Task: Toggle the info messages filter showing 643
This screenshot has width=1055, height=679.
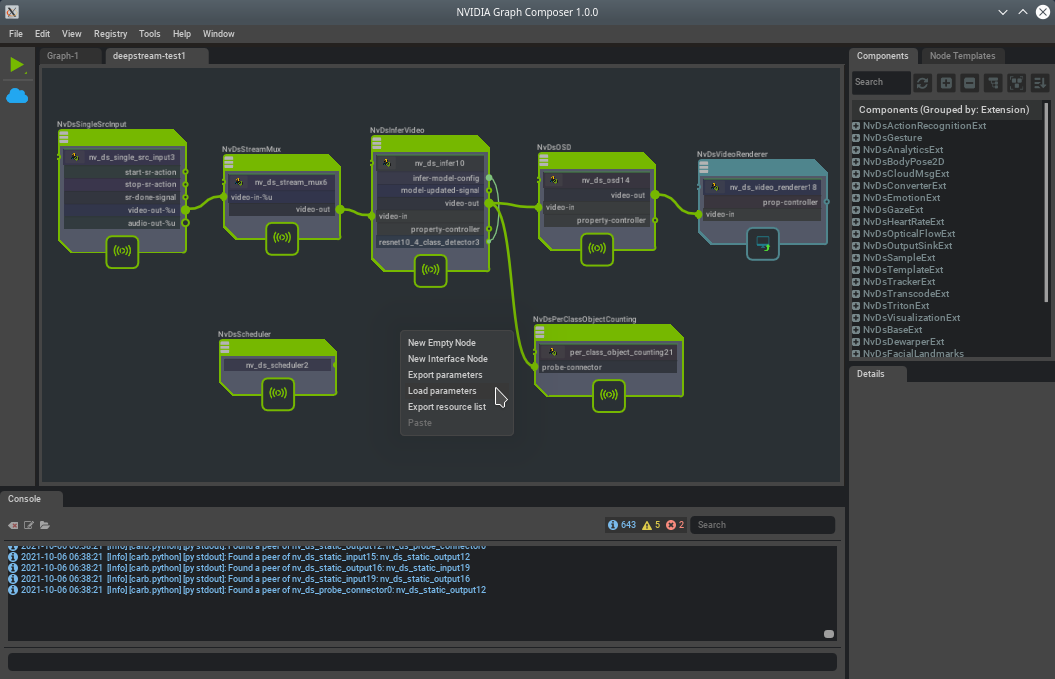Action: click(621, 525)
